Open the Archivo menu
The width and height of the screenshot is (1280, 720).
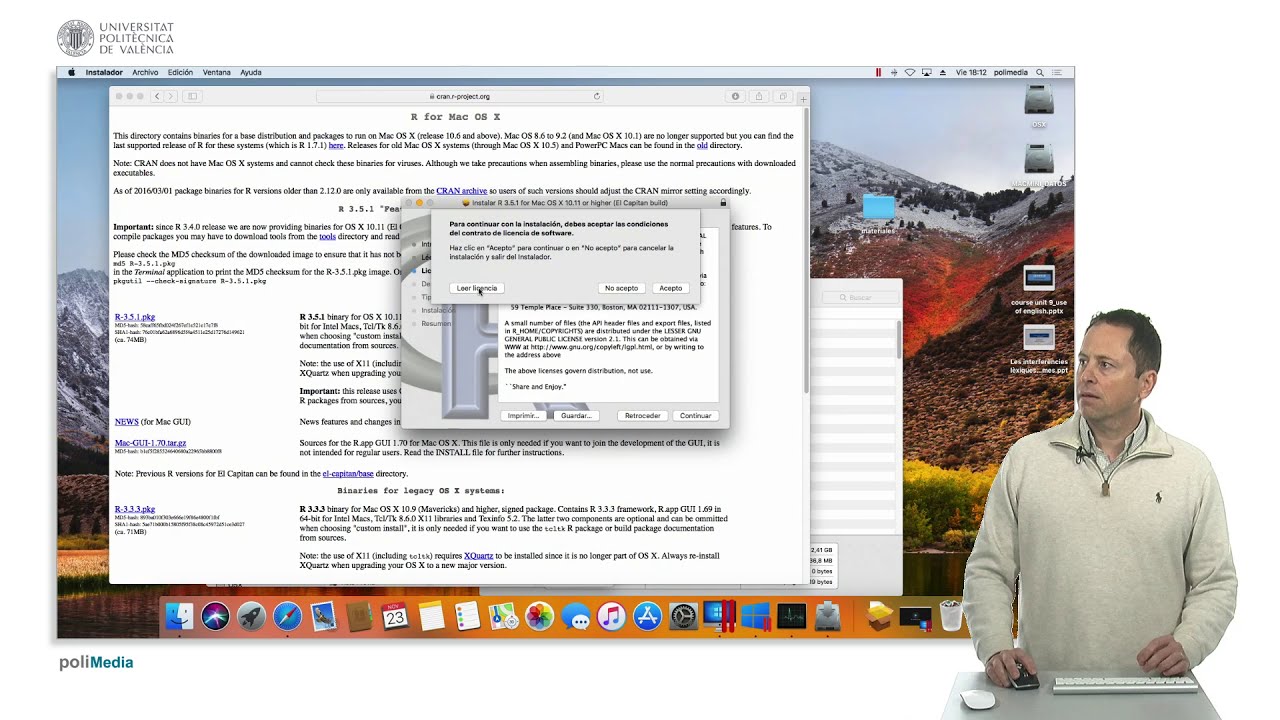[x=145, y=72]
